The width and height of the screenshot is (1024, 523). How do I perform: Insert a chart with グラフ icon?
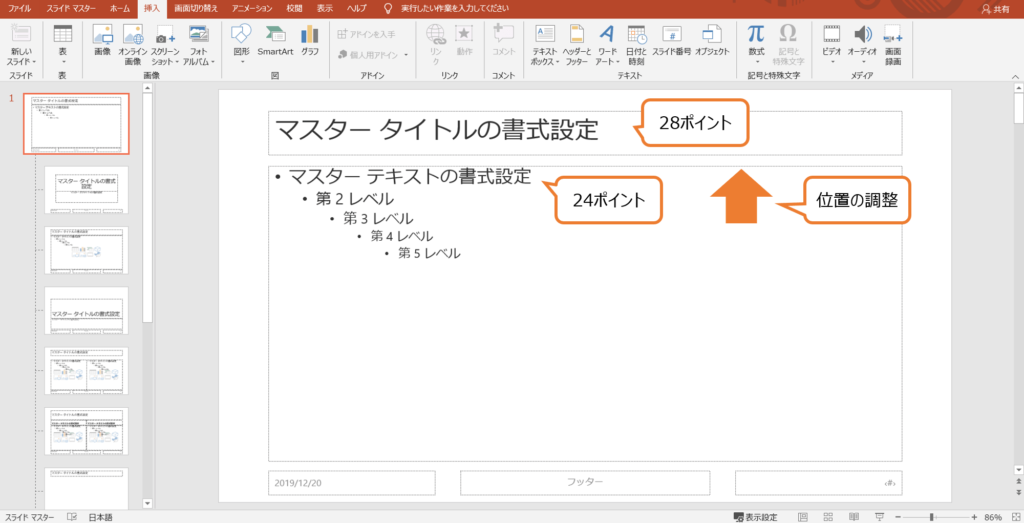click(310, 35)
